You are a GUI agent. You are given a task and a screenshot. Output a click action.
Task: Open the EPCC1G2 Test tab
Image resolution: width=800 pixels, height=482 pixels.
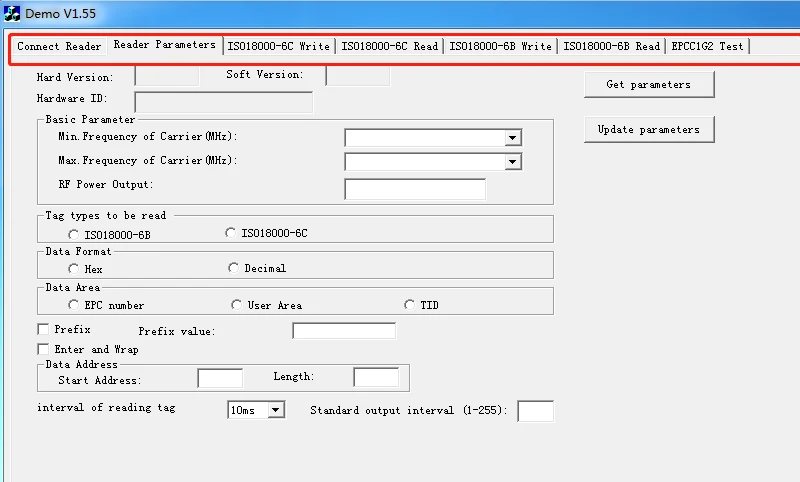[707, 46]
